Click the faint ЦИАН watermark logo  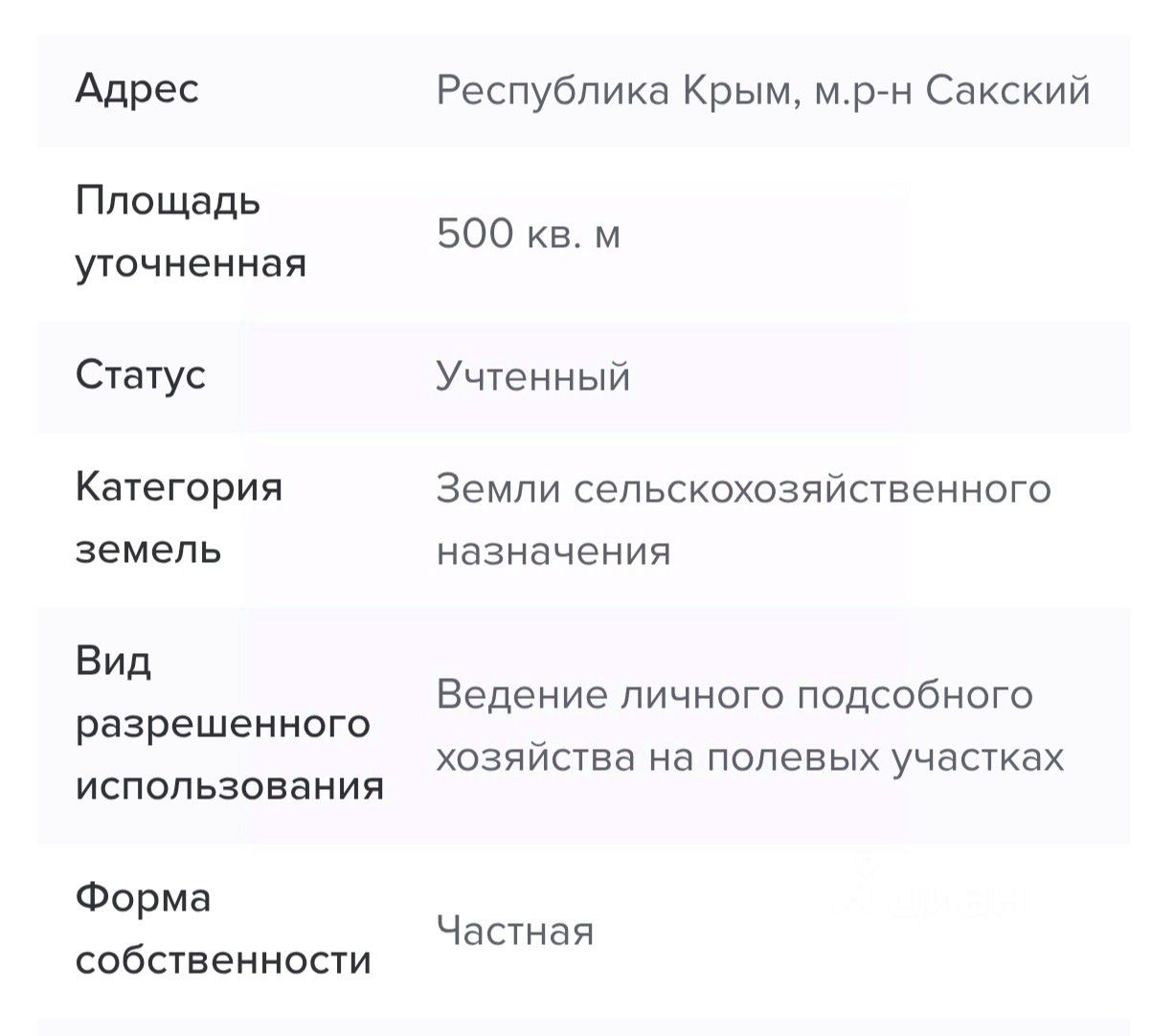click(x=927, y=898)
